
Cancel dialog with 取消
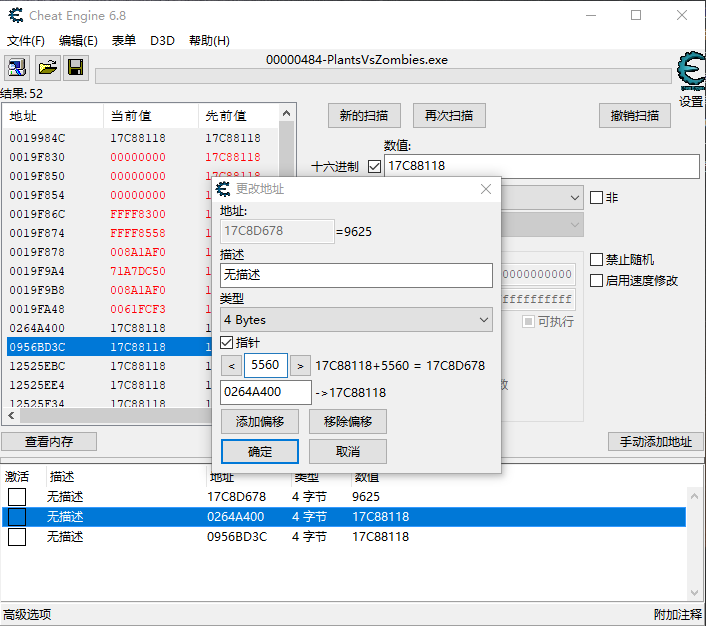tap(348, 451)
